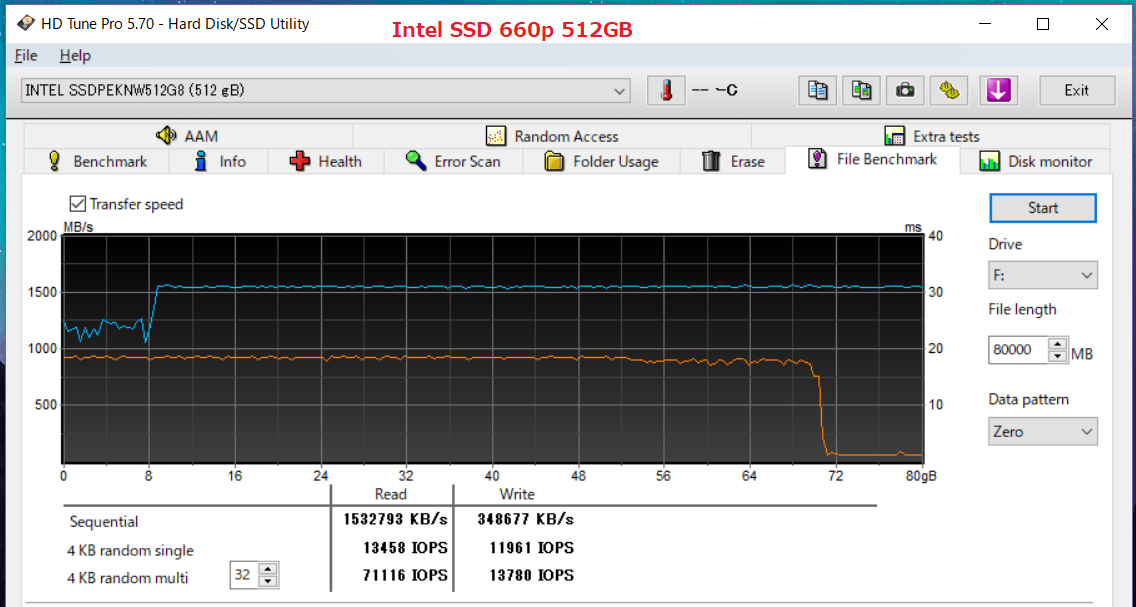
Task: Click the 4 KB random single label
Action: pos(130,551)
